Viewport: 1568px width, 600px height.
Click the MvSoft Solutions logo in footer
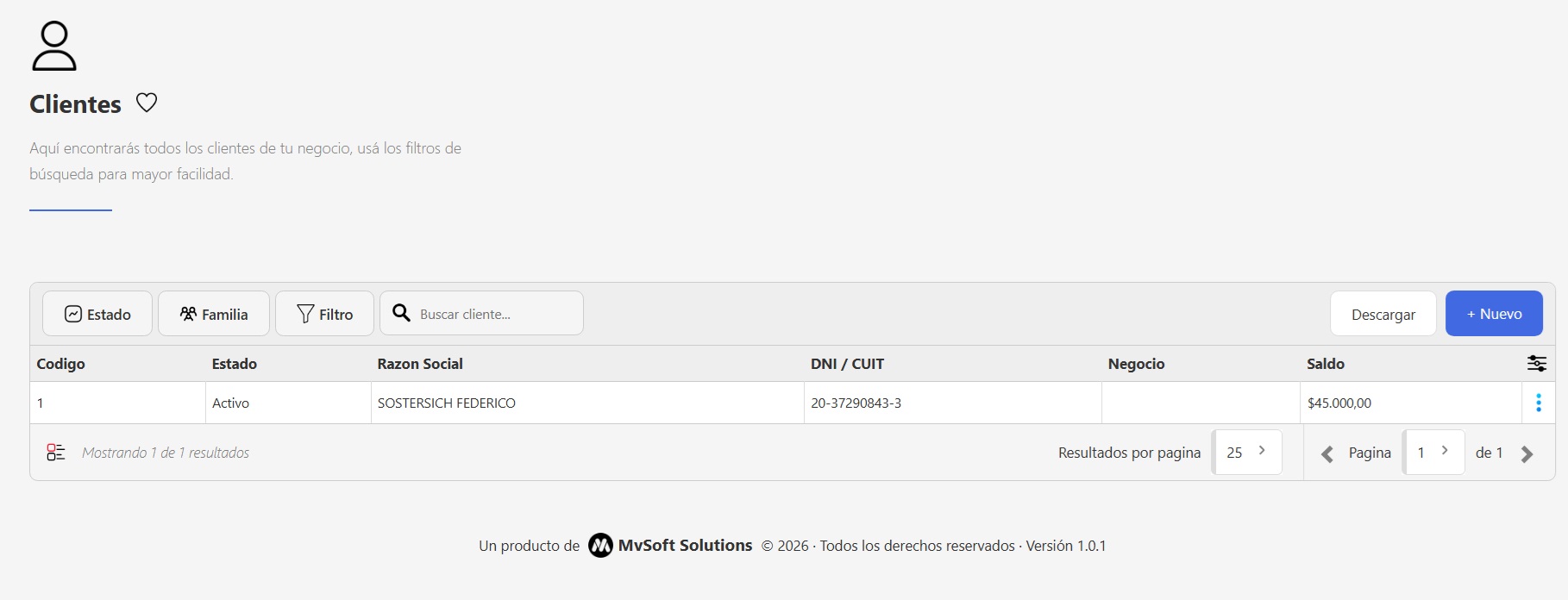tap(600, 546)
